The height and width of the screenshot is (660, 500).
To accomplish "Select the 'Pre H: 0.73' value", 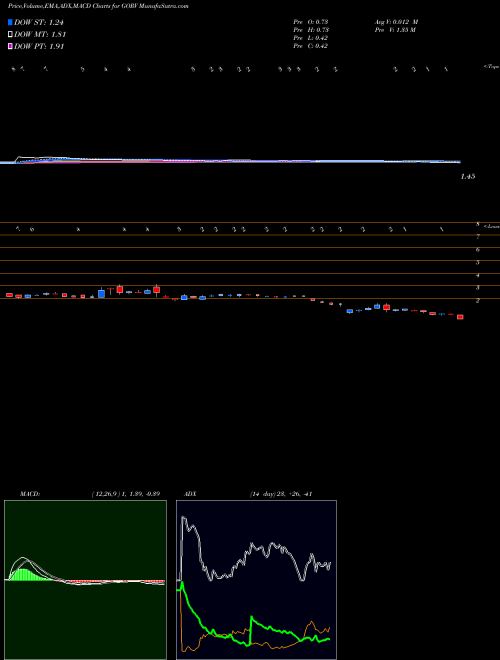I will (x=311, y=30).
